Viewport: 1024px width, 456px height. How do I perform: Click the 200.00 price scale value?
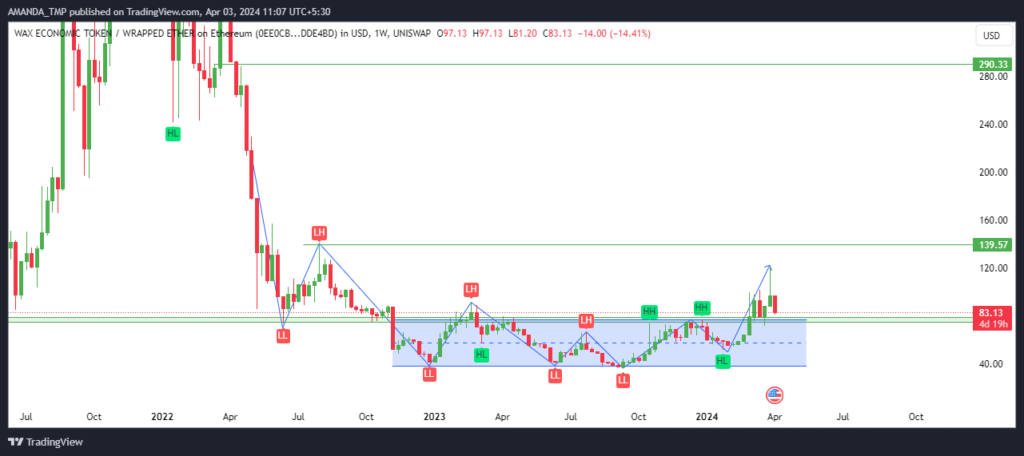(x=991, y=172)
